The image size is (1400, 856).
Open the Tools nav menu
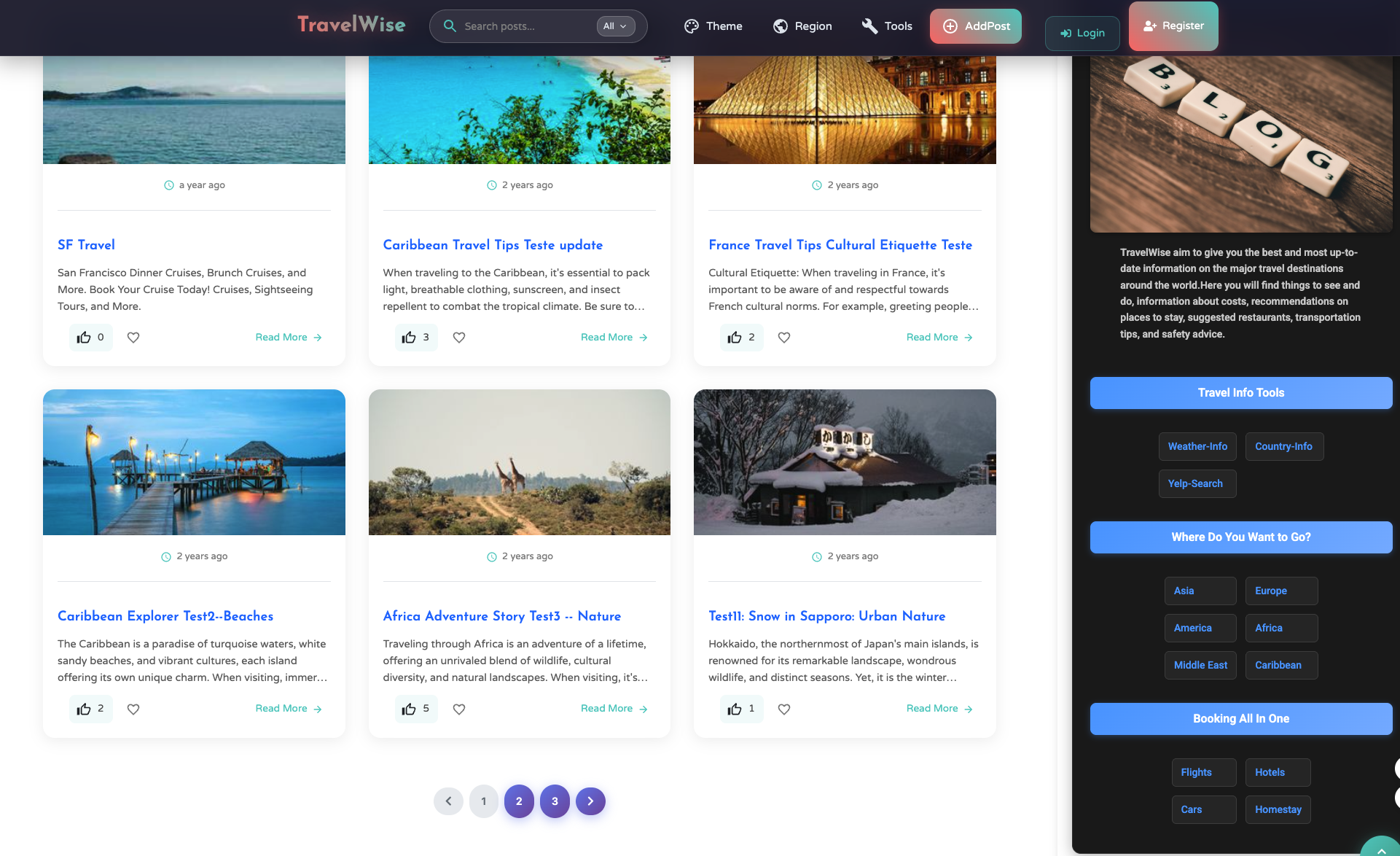coord(887,26)
